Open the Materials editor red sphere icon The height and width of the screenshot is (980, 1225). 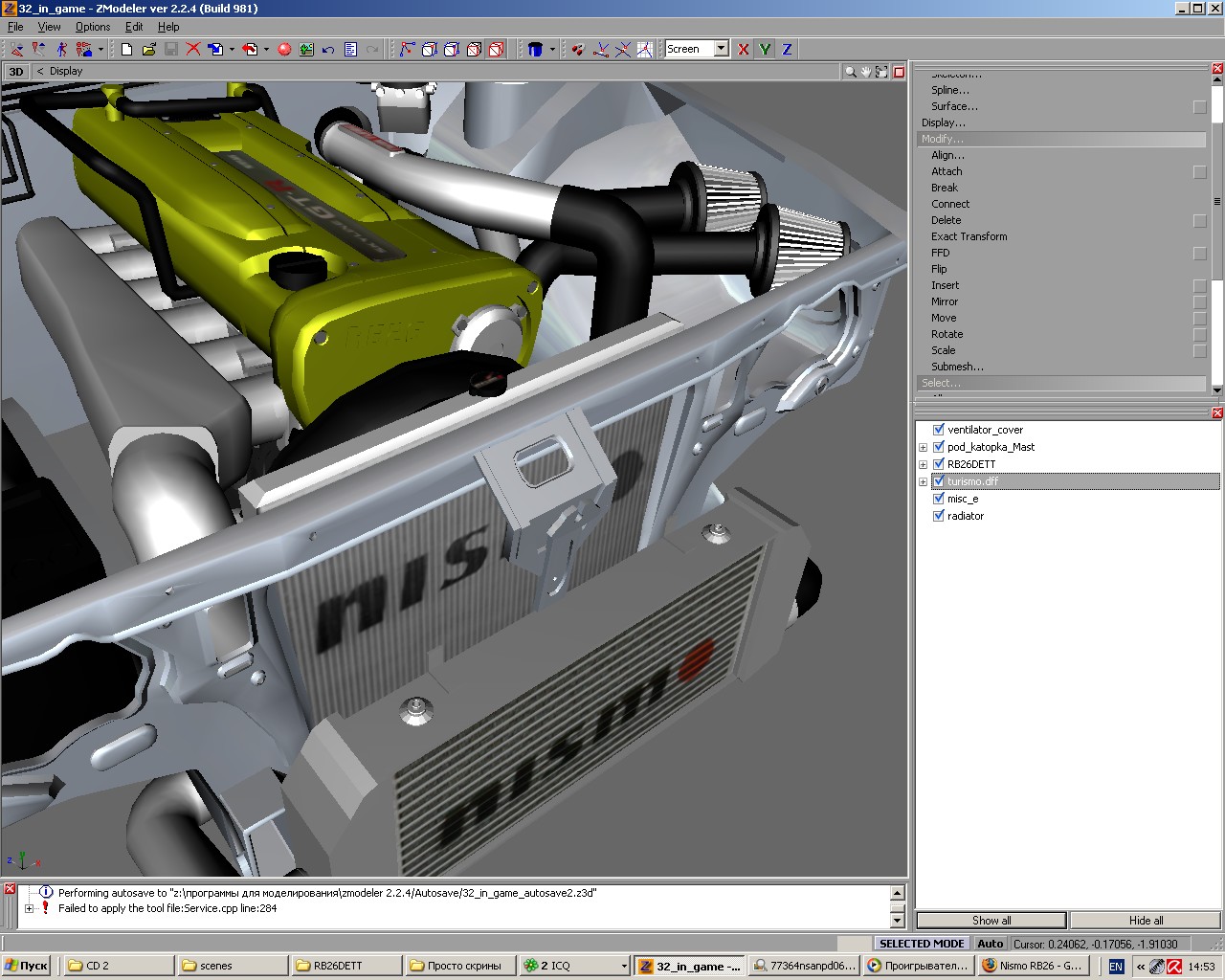[x=284, y=49]
